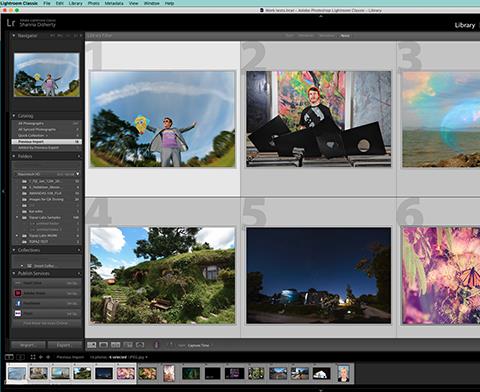Click the Export button

[64, 345]
